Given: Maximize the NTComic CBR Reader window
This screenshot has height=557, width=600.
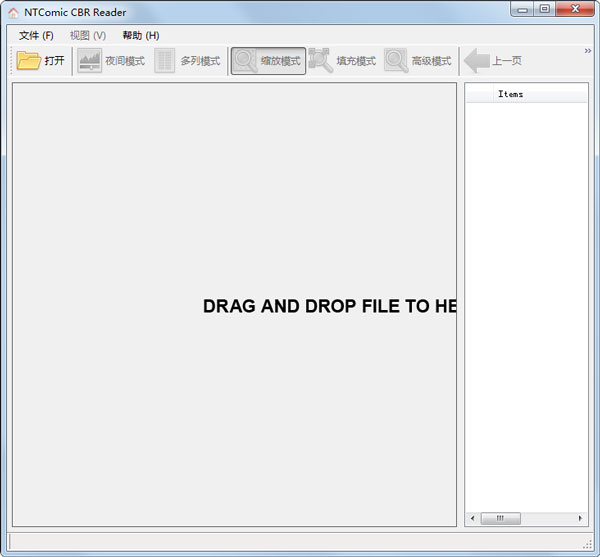Looking at the screenshot, I should point(545,8).
